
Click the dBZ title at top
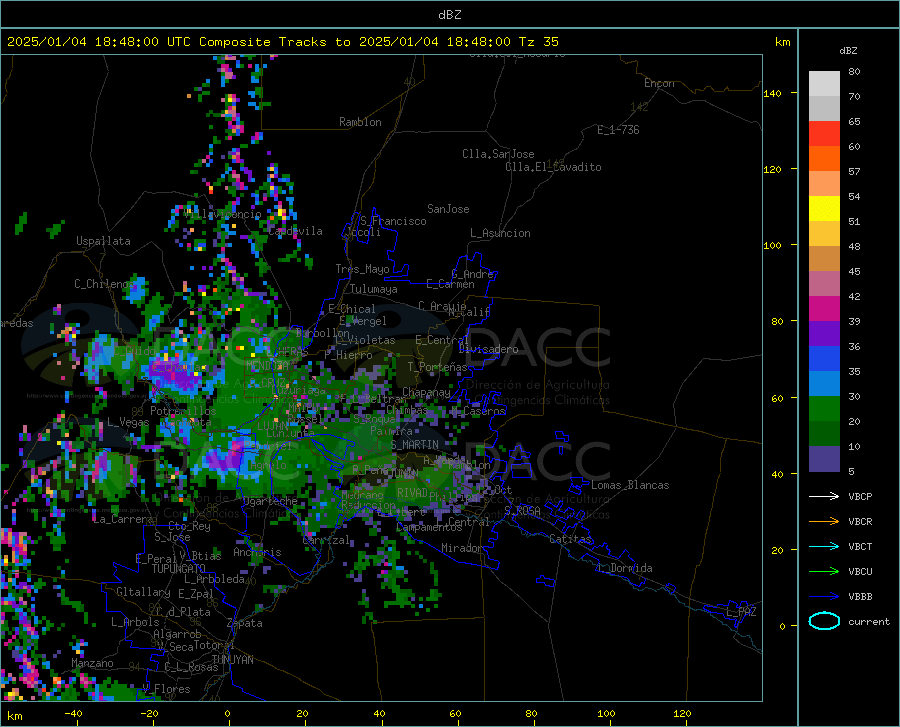pos(449,15)
